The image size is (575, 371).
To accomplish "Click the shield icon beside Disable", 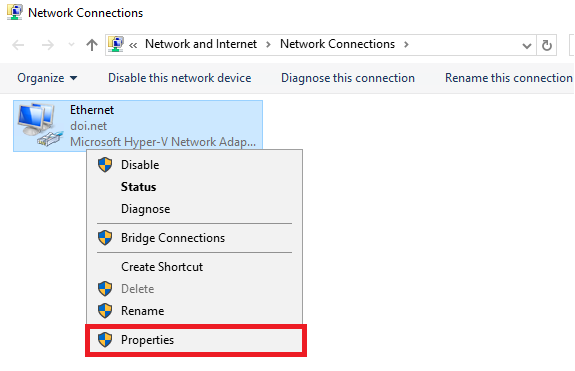I will pos(105,165).
